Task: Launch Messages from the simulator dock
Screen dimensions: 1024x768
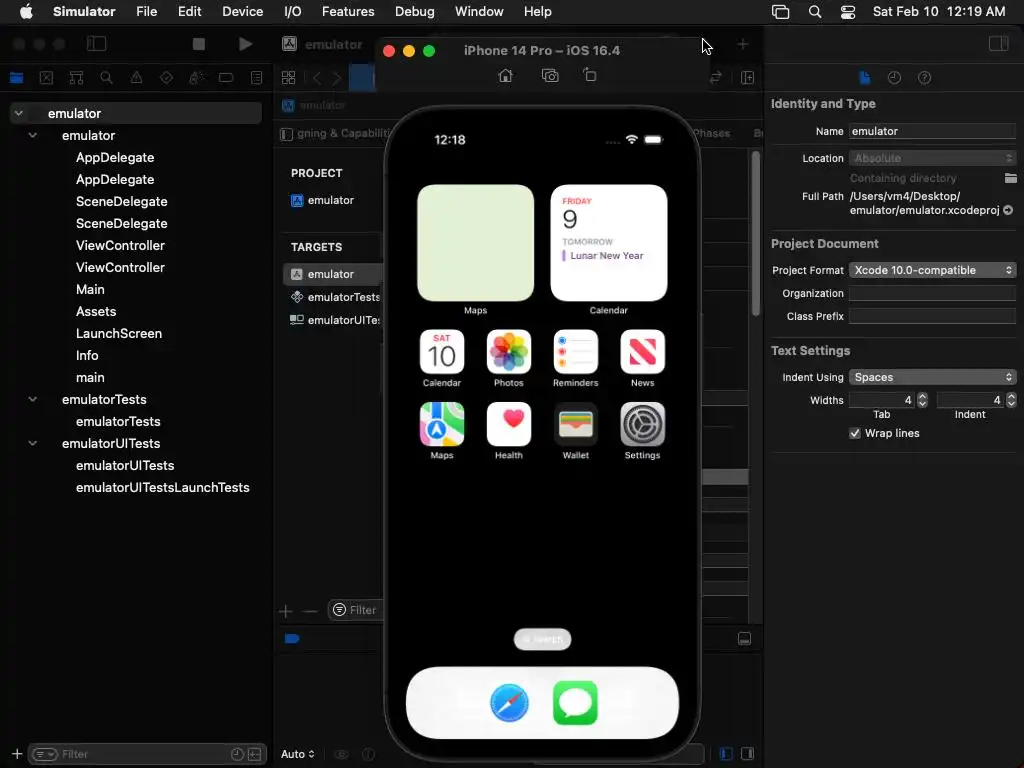Action: tap(575, 703)
